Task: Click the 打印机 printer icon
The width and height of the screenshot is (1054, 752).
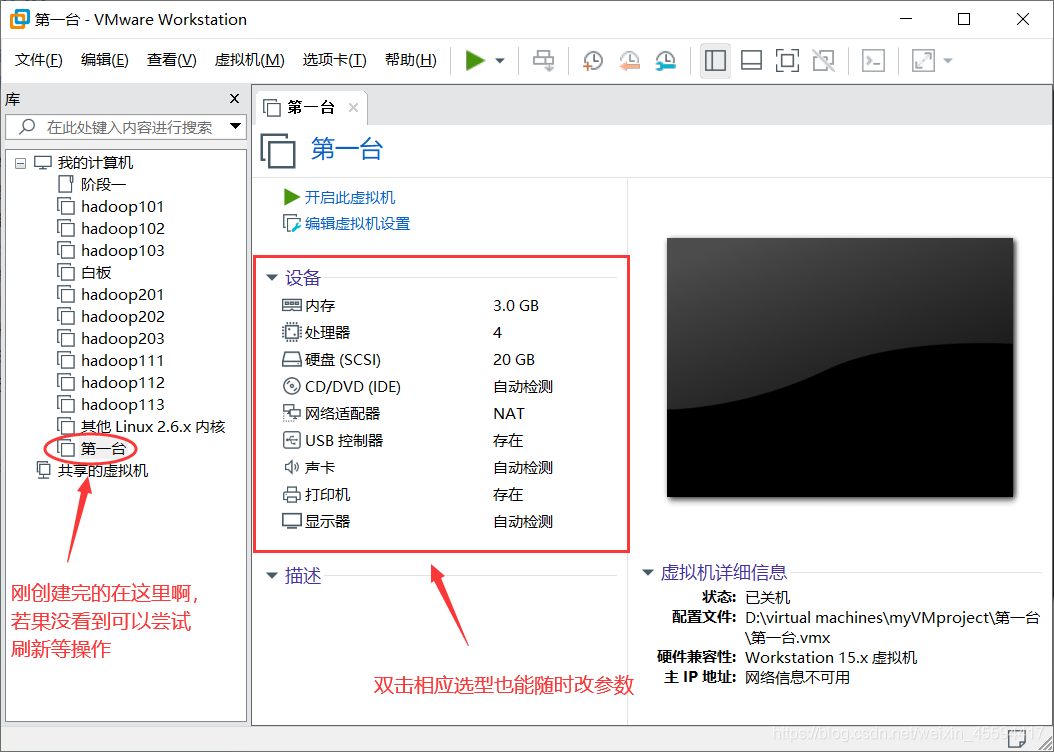Action: 291,495
